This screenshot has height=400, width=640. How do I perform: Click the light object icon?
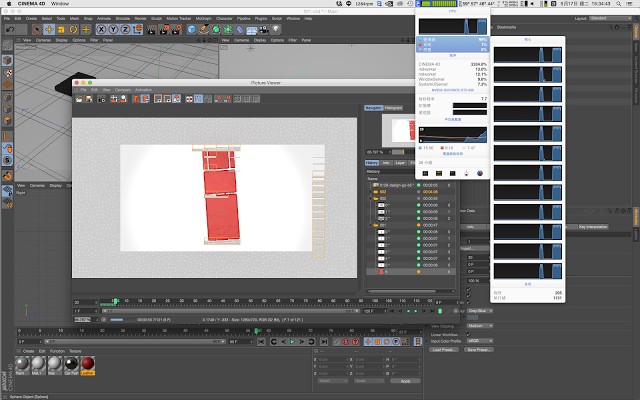(x=276, y=29)
